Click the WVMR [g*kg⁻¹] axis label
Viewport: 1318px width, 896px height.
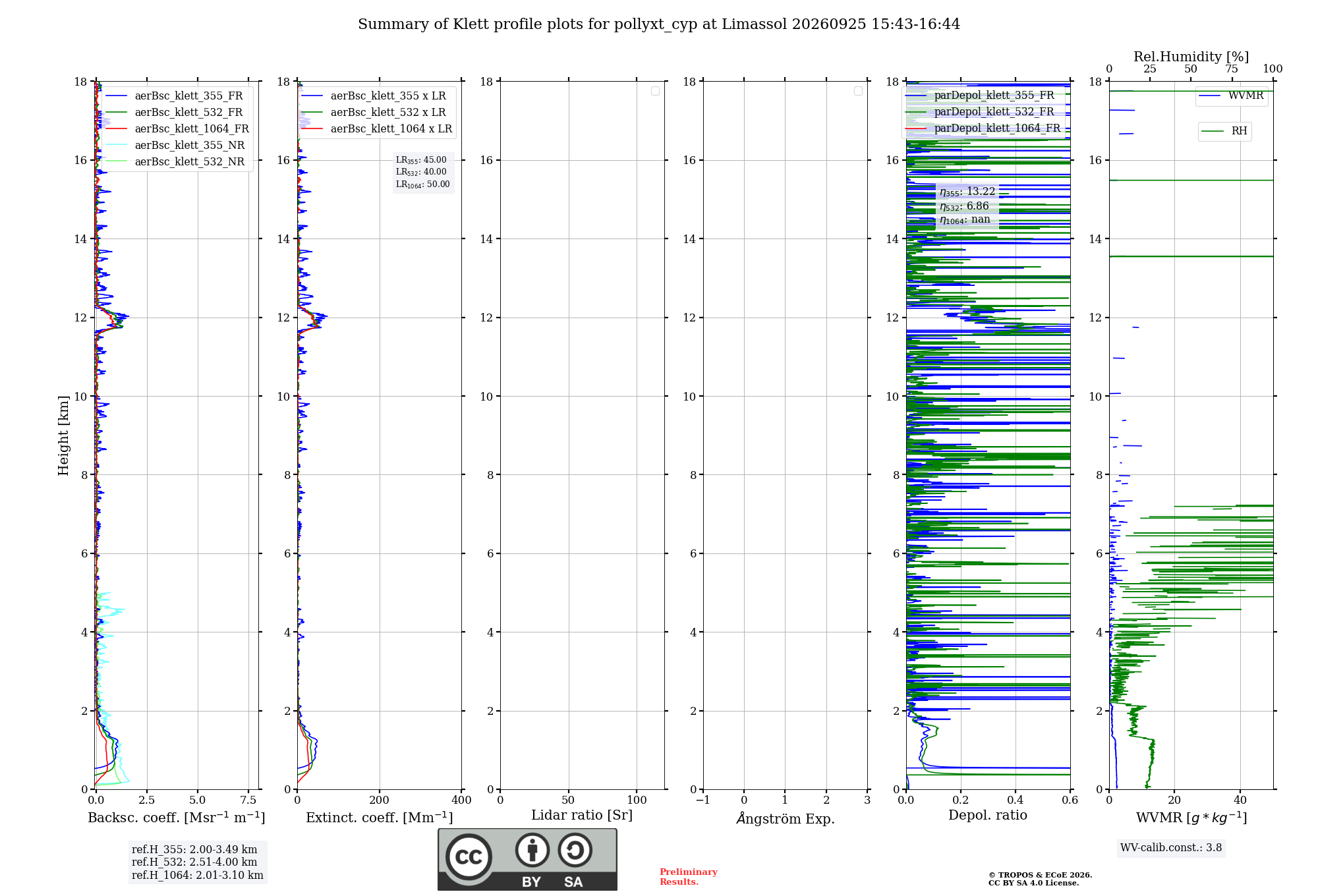(1191, 818)
